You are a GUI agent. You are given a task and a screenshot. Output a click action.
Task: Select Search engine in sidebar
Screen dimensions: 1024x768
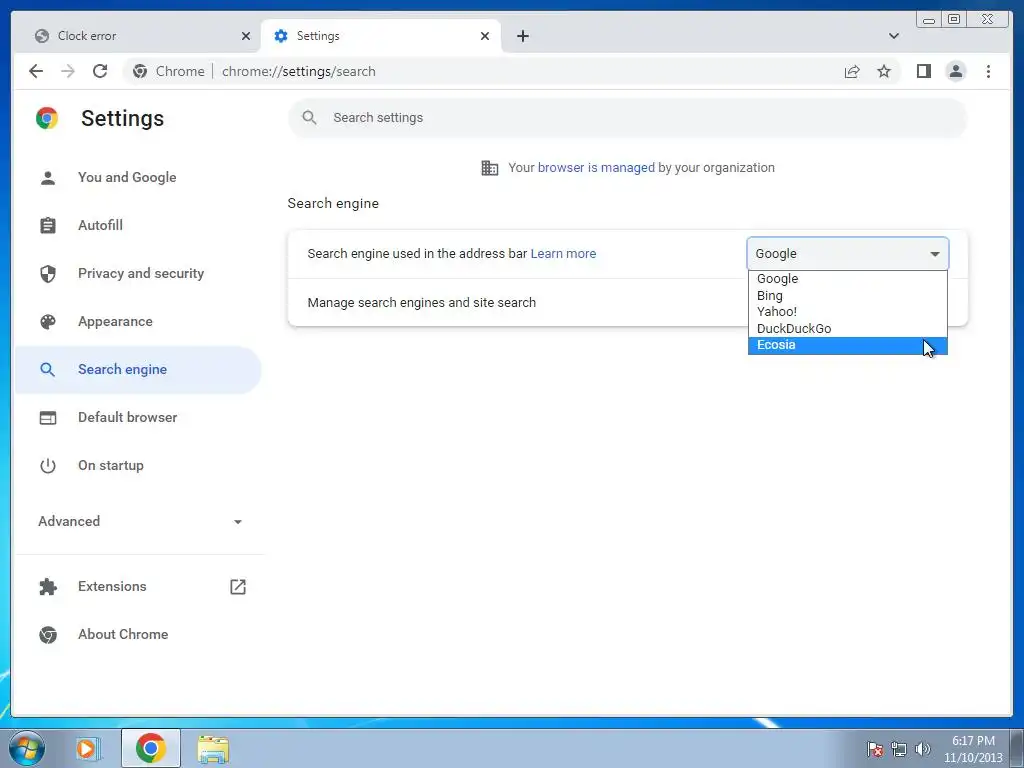tap(138, 370)
